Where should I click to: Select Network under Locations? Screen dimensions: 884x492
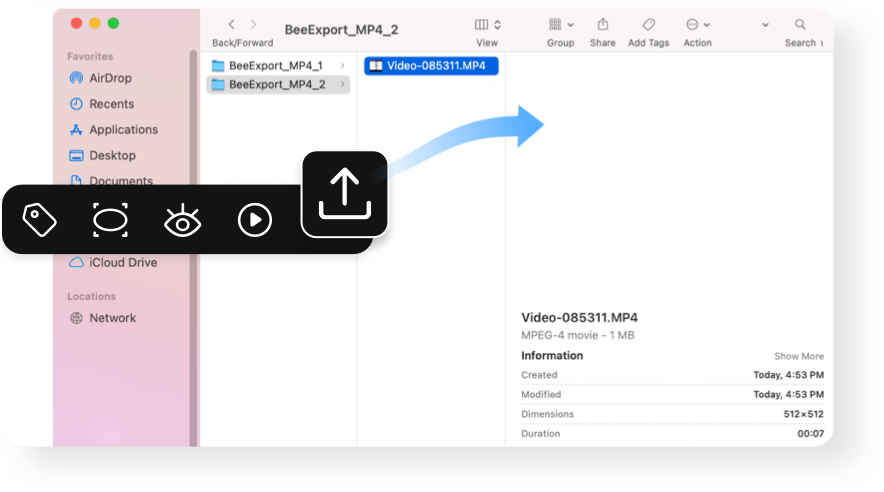click(112, 318)
